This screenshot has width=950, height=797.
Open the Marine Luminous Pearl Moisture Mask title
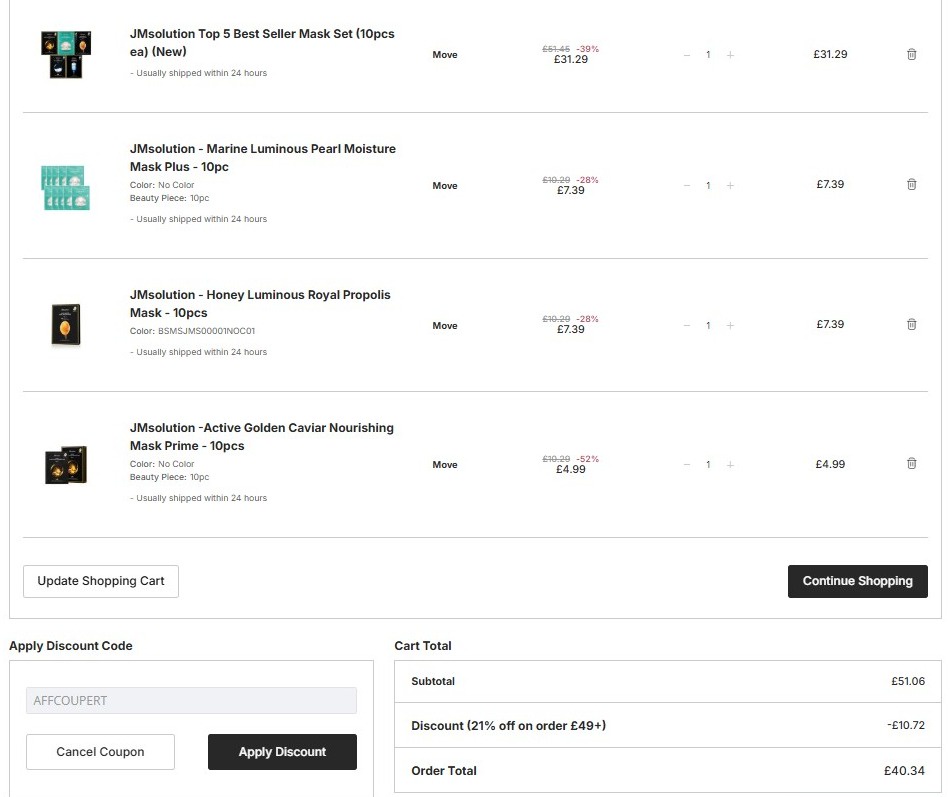tap(263, 157)
